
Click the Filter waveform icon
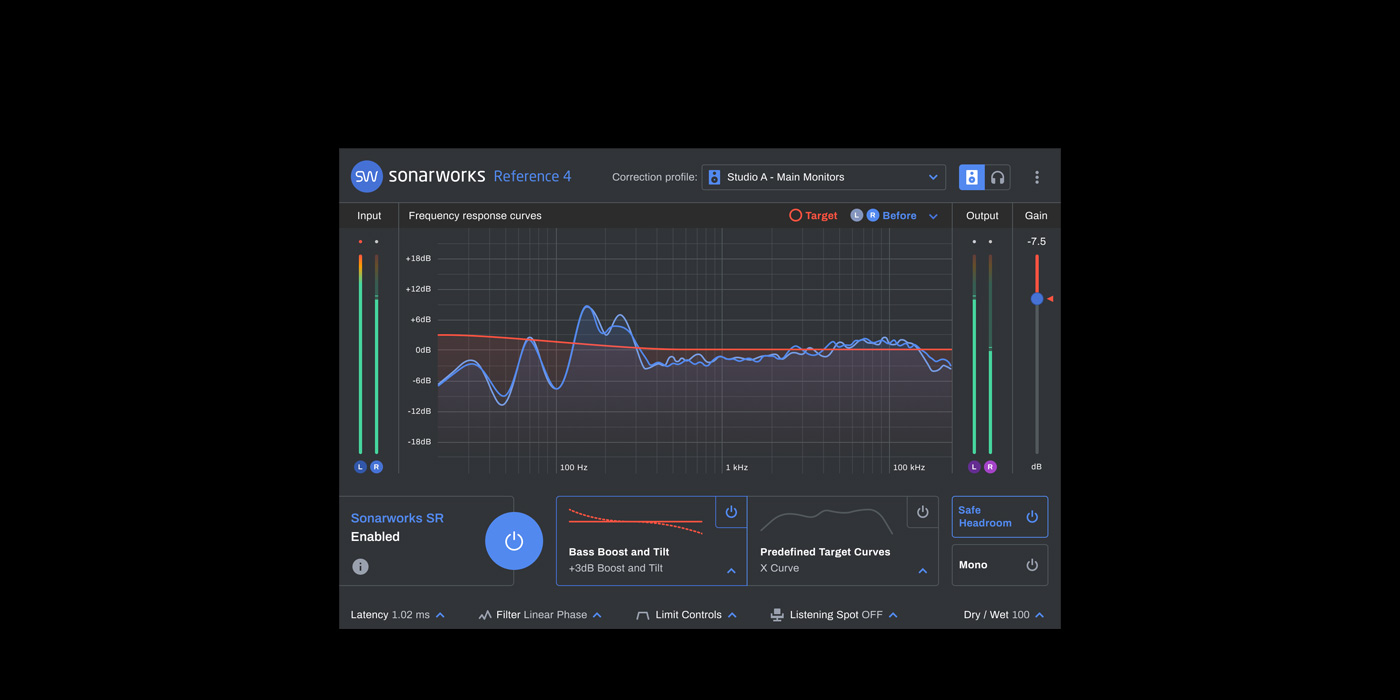click(x=485, y=615)
